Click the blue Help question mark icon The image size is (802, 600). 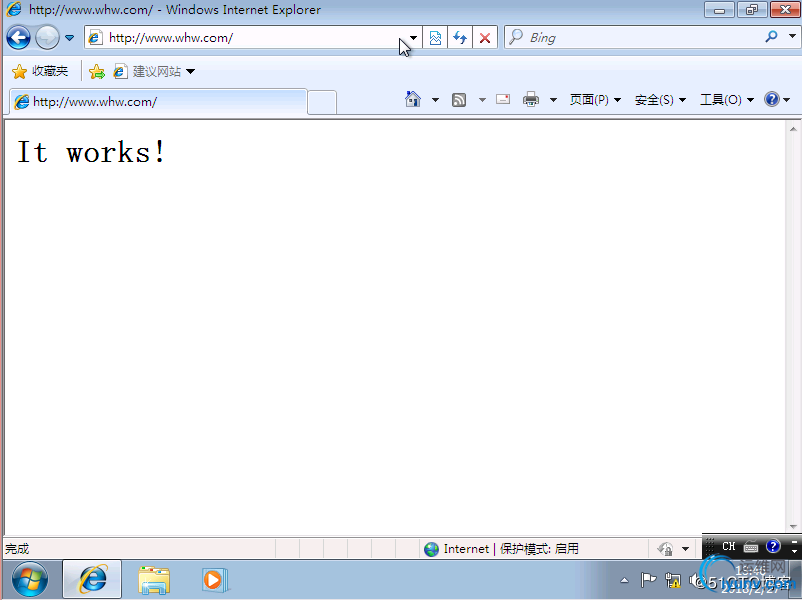tap(772, 99)
